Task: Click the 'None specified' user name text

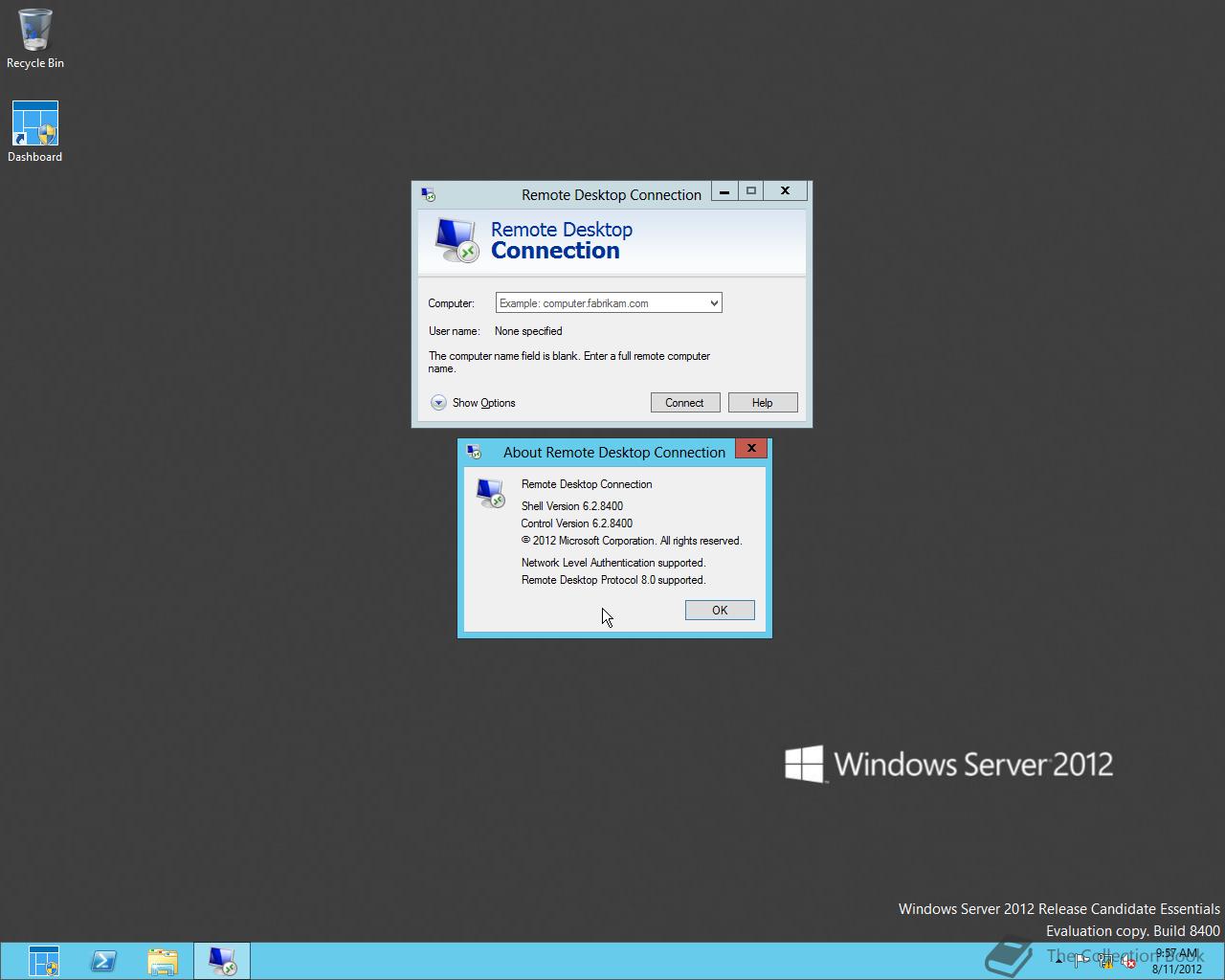Action: (528, 331)
